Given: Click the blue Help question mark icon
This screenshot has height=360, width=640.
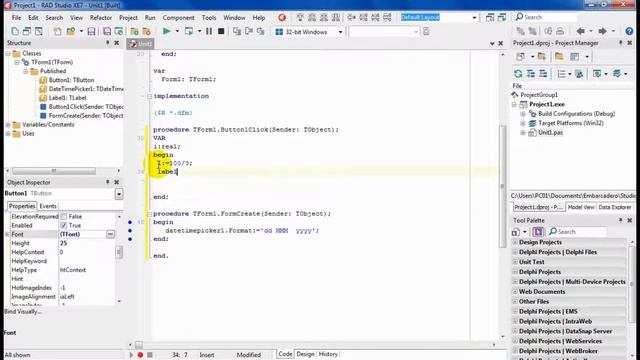Looking at the screenshot, I should click(x=629, y=31).
